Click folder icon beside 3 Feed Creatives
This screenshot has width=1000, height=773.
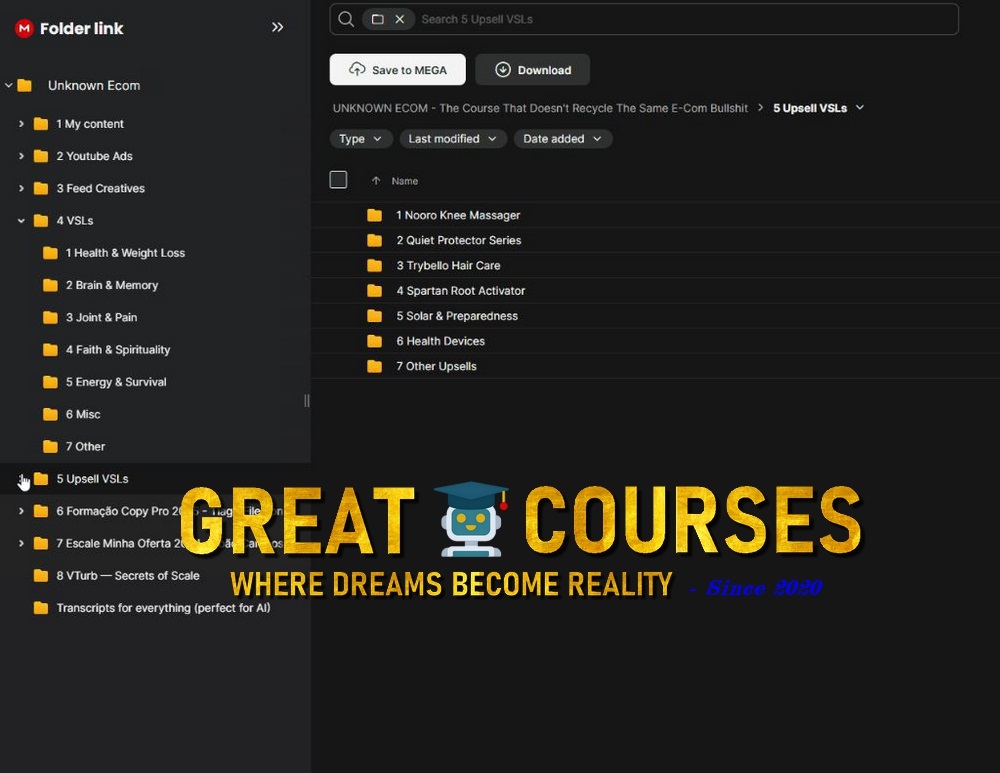[41, 188]
